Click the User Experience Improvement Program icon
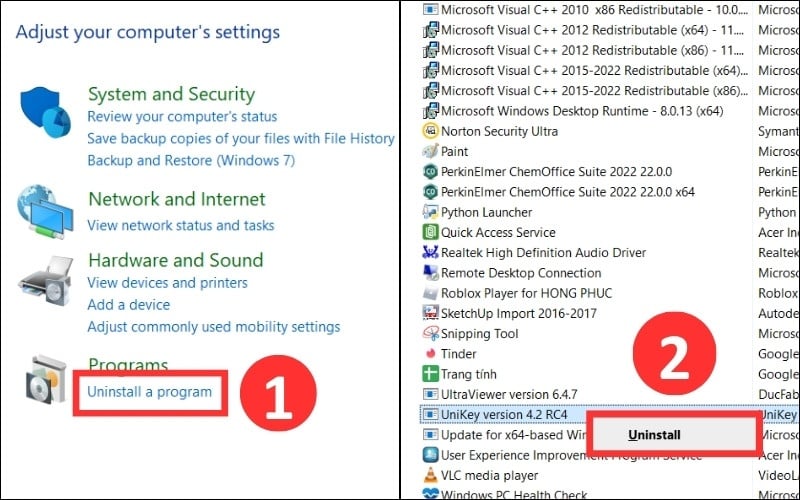Screen dimensions: 800x500 [430, 455]
